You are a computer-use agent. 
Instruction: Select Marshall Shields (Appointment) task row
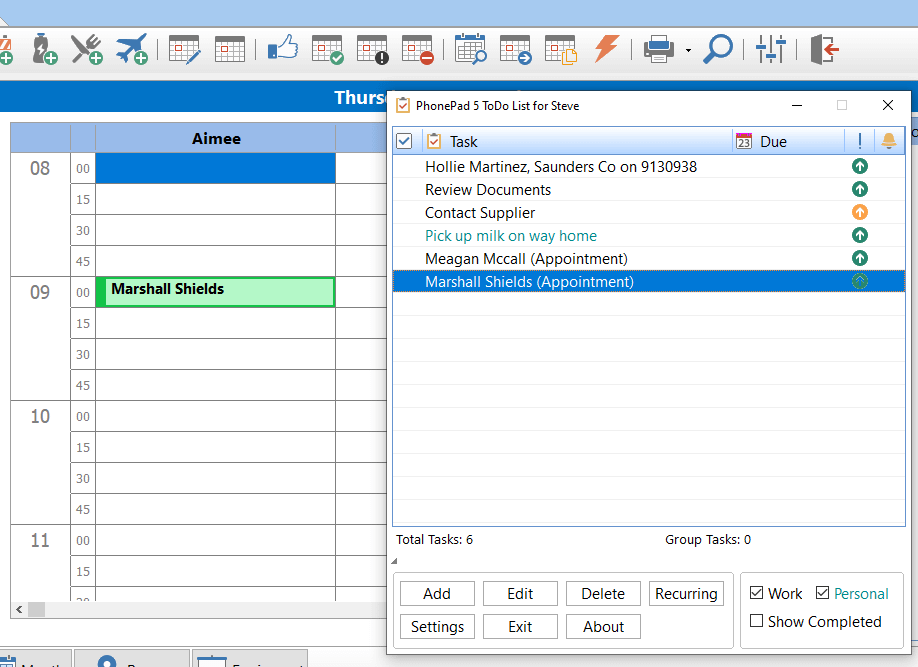tap(649, 281)
